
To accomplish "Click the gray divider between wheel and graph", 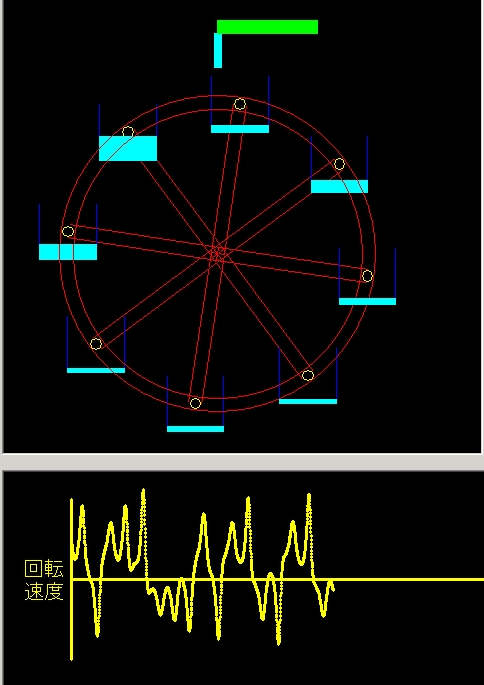I will tap(242, 462).
